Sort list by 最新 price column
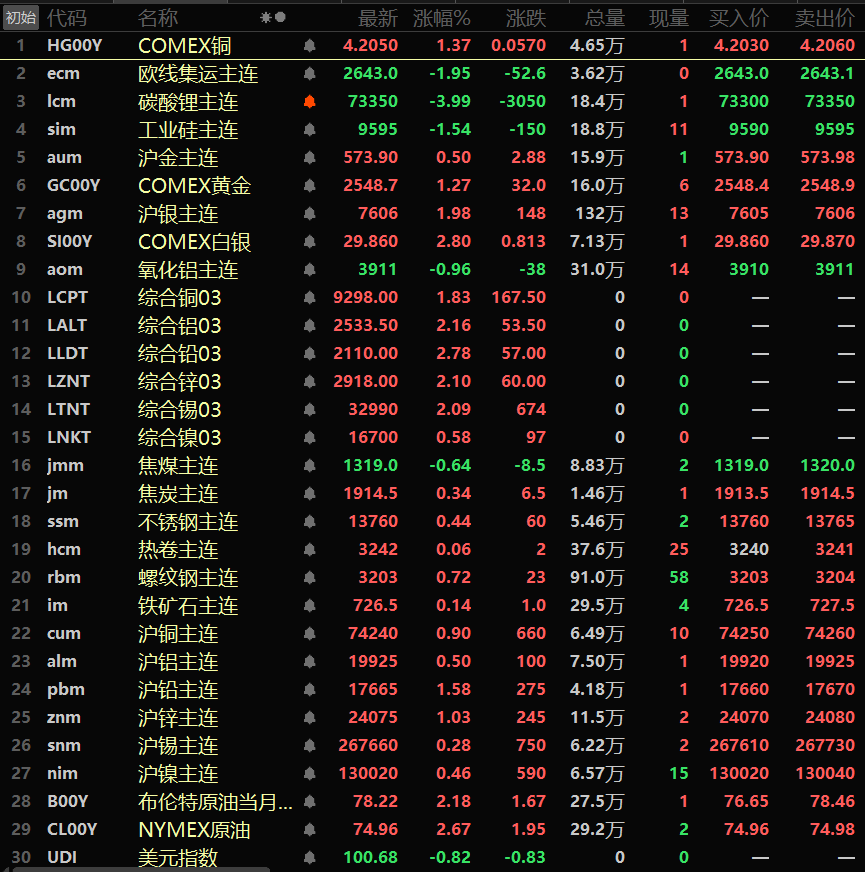 point(377,18)
